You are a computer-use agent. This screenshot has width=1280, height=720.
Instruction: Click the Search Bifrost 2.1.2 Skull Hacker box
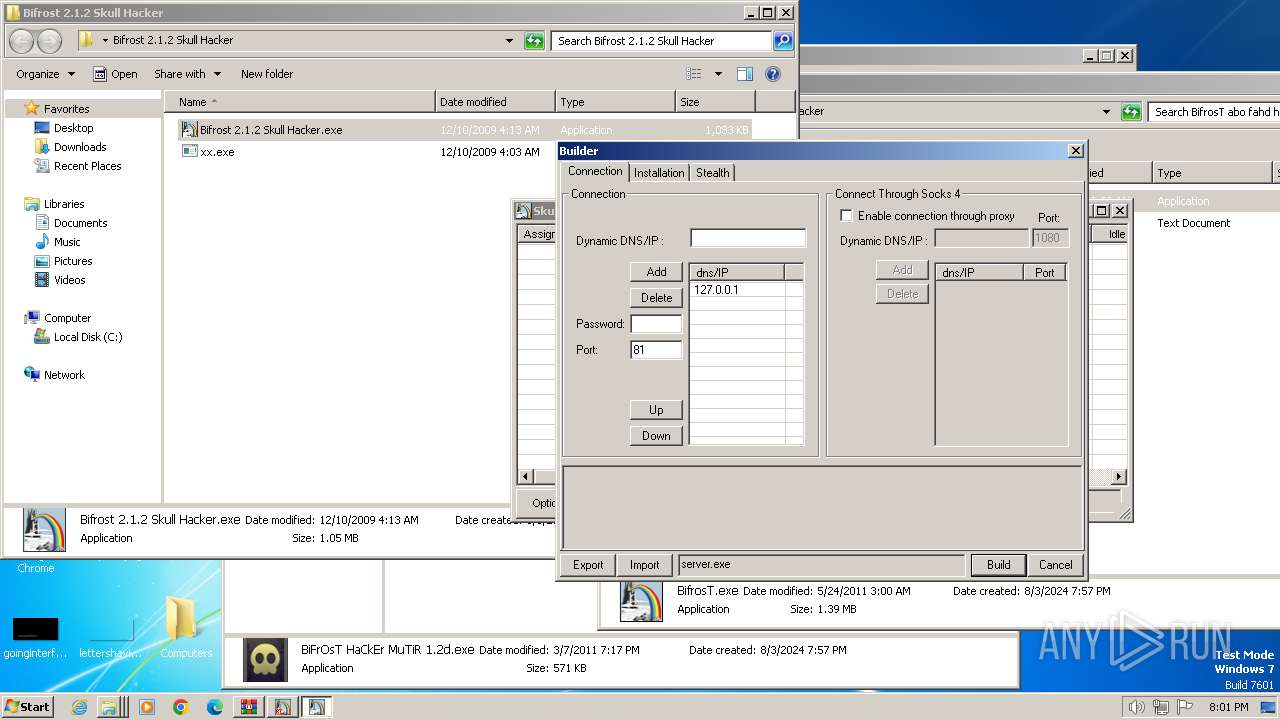(x=661, y=41)
